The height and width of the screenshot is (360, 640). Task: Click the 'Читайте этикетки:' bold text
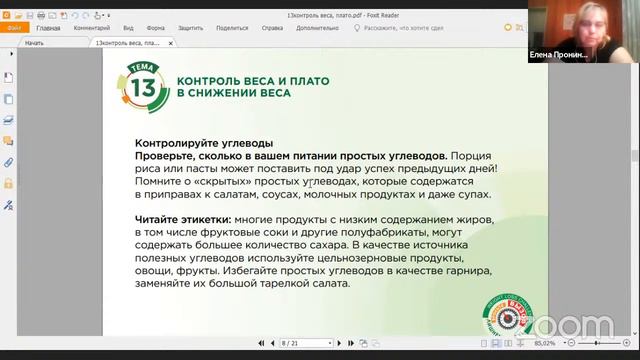click(183, 220)
